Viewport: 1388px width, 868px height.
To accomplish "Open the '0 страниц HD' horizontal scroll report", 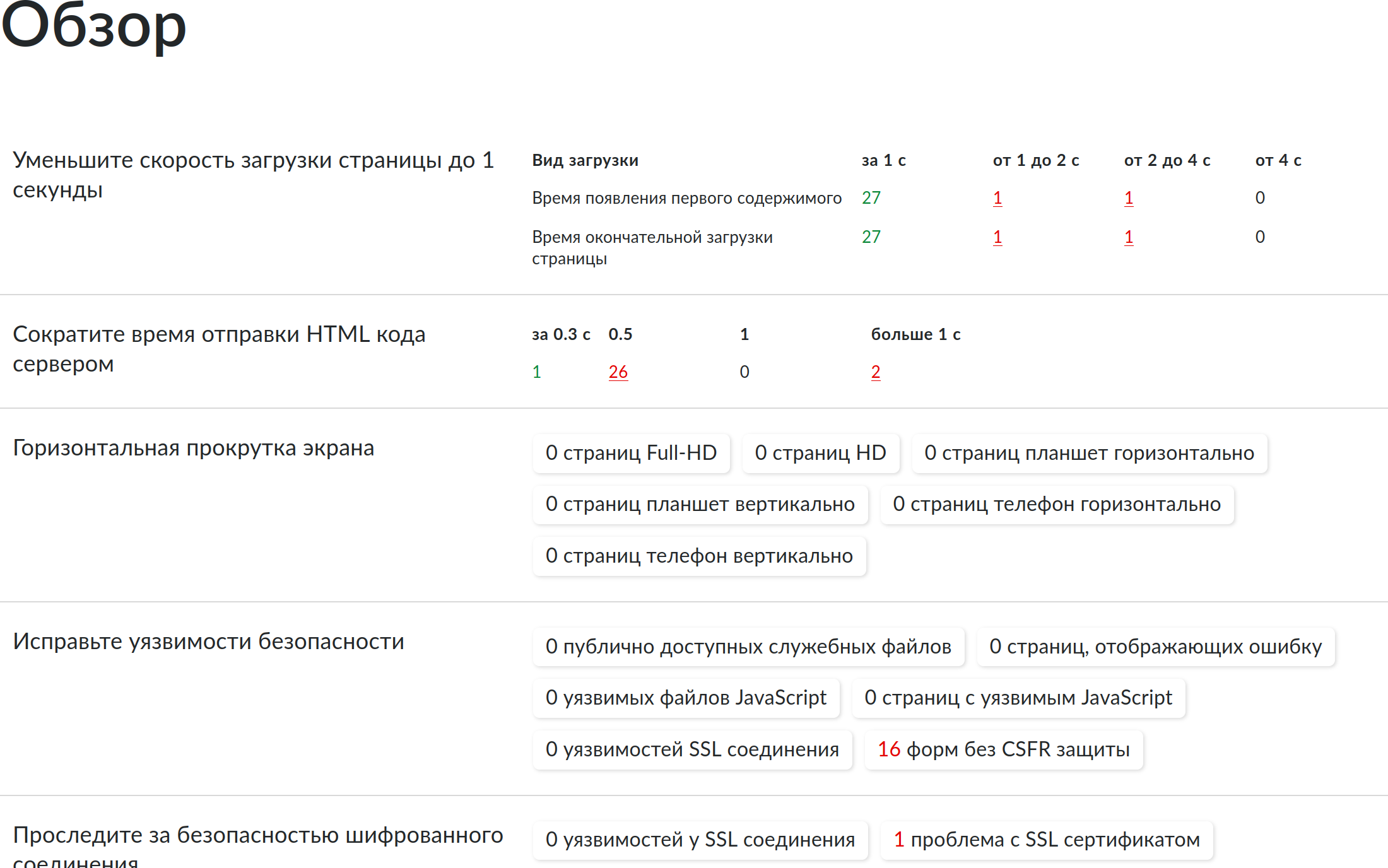I will (x=821, y=453).
